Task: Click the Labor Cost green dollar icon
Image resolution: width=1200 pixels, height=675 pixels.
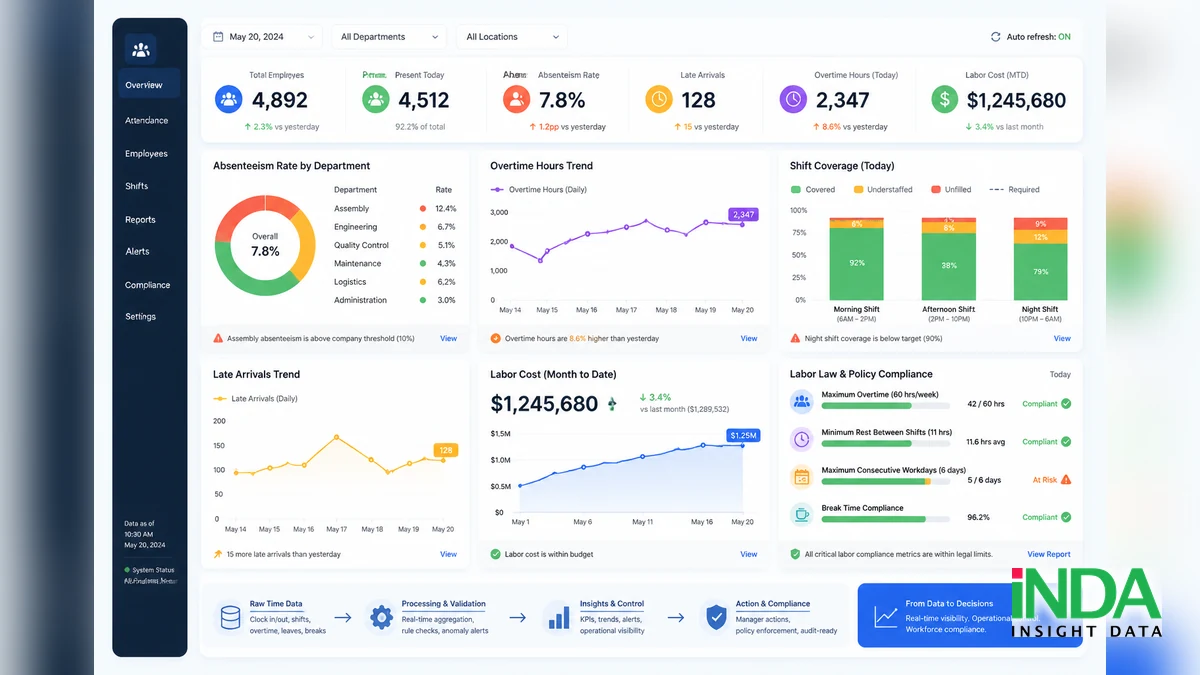Action: point(944,99)
